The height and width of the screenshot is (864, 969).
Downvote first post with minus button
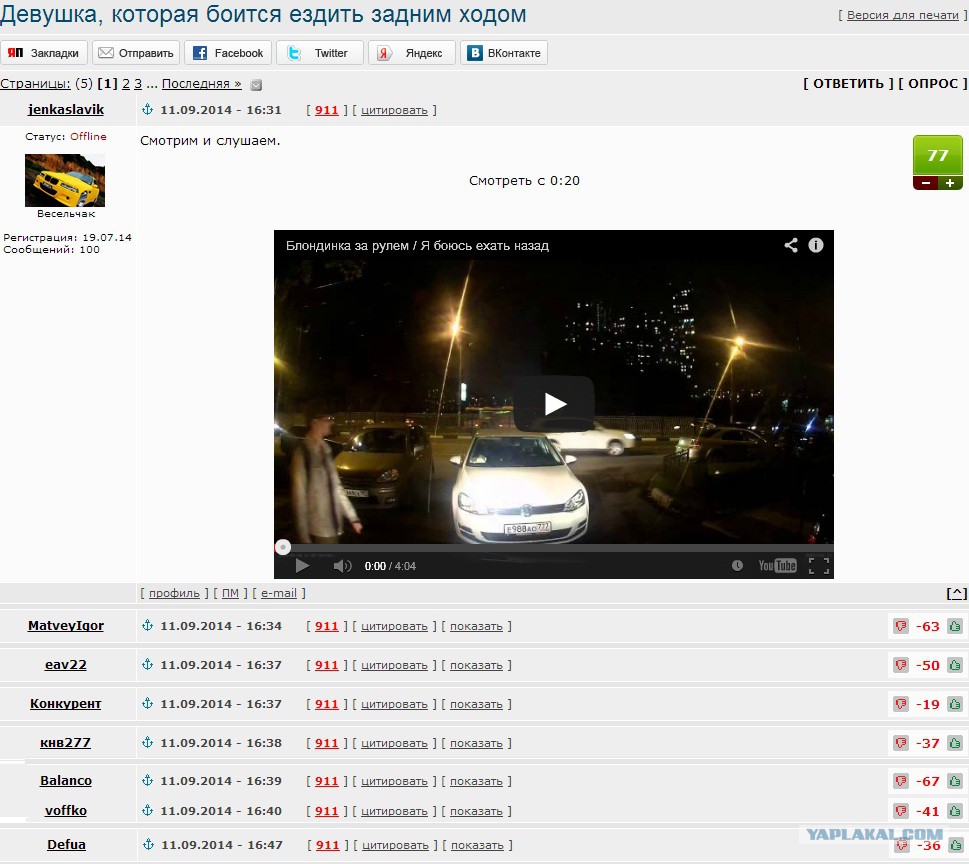point(925,183)
